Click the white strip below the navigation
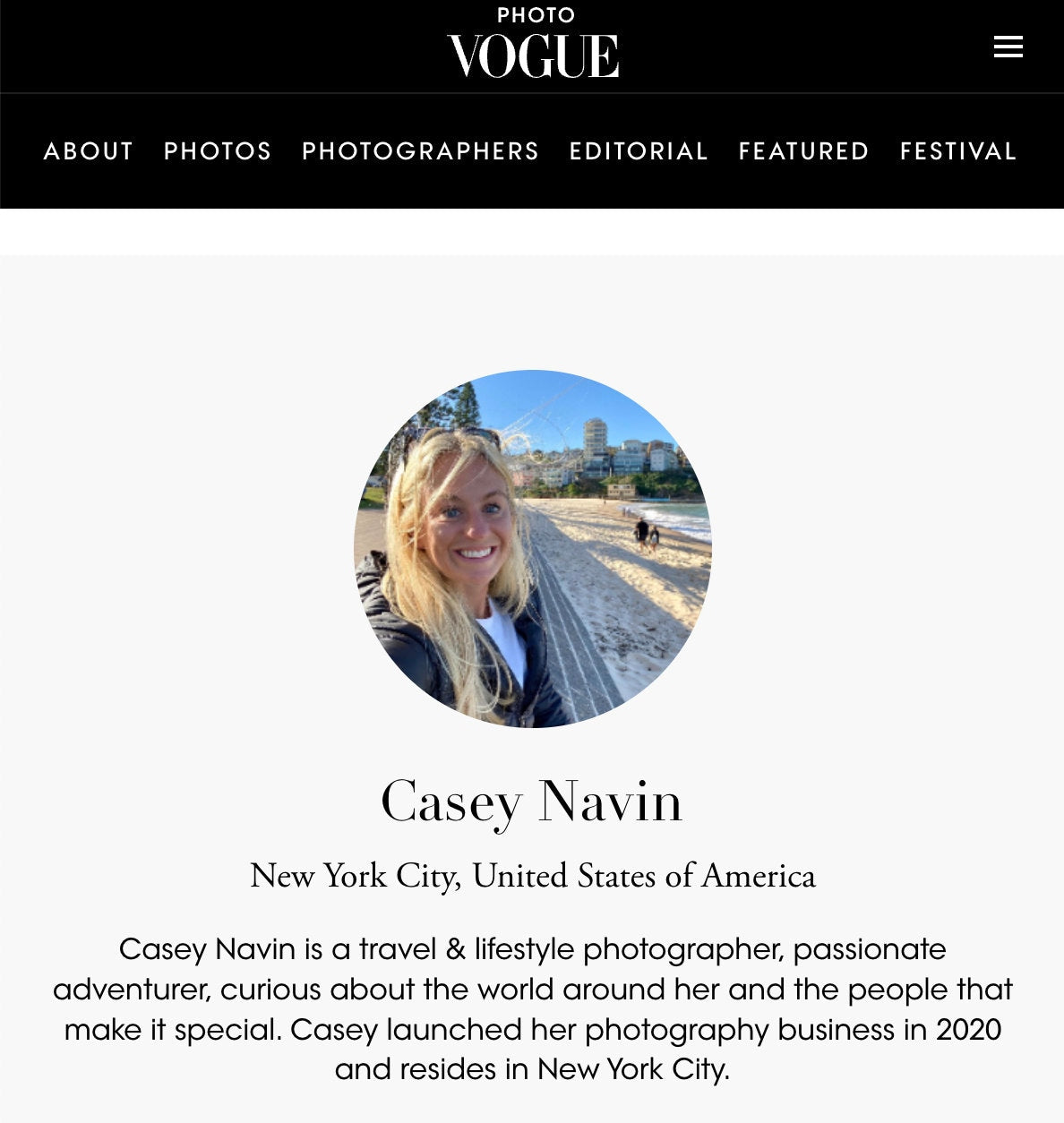This screenshot has width=1064, height=1123. pos(532,232)
